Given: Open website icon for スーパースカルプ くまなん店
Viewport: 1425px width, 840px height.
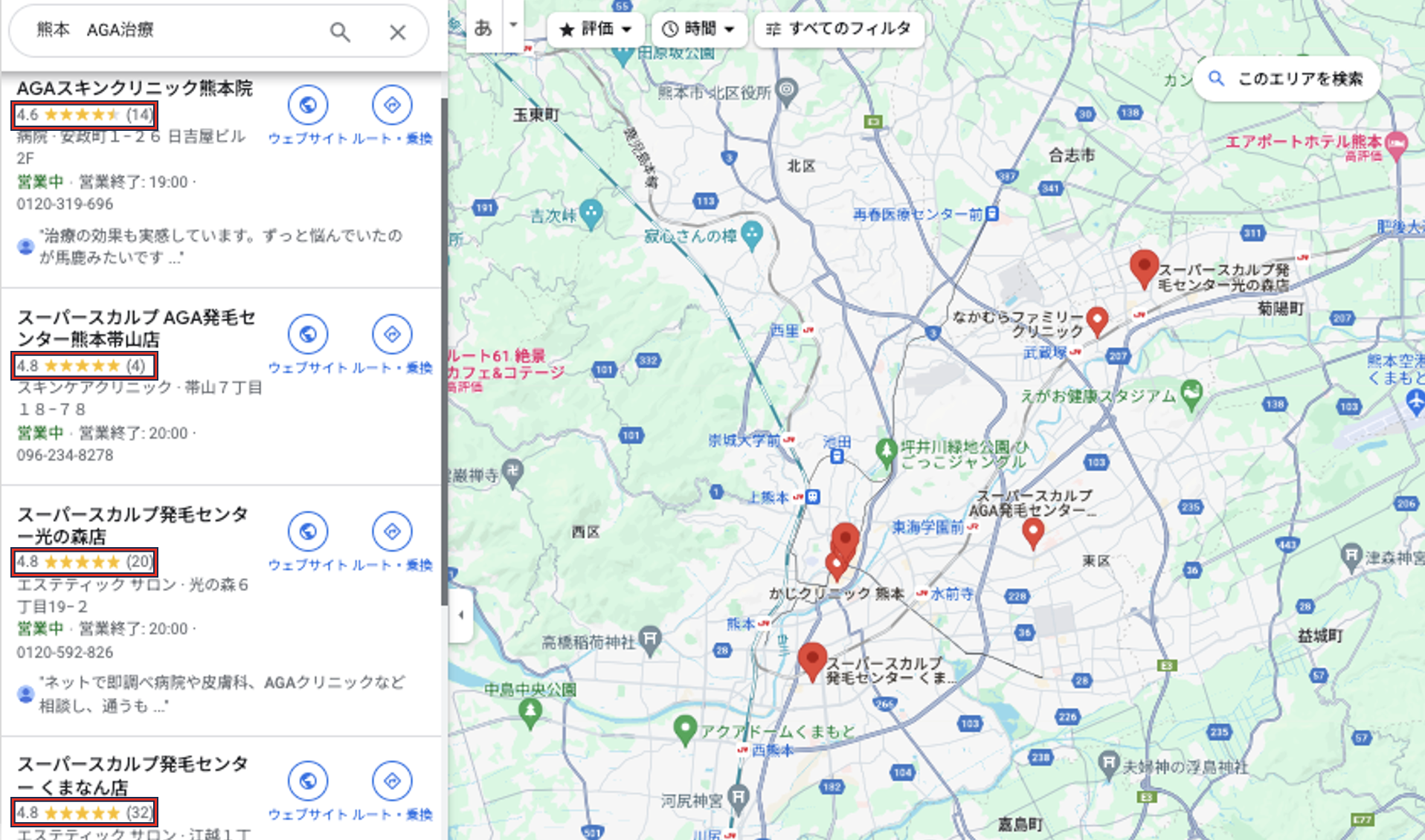Looking at the screenshot, I should coord(308,781).
